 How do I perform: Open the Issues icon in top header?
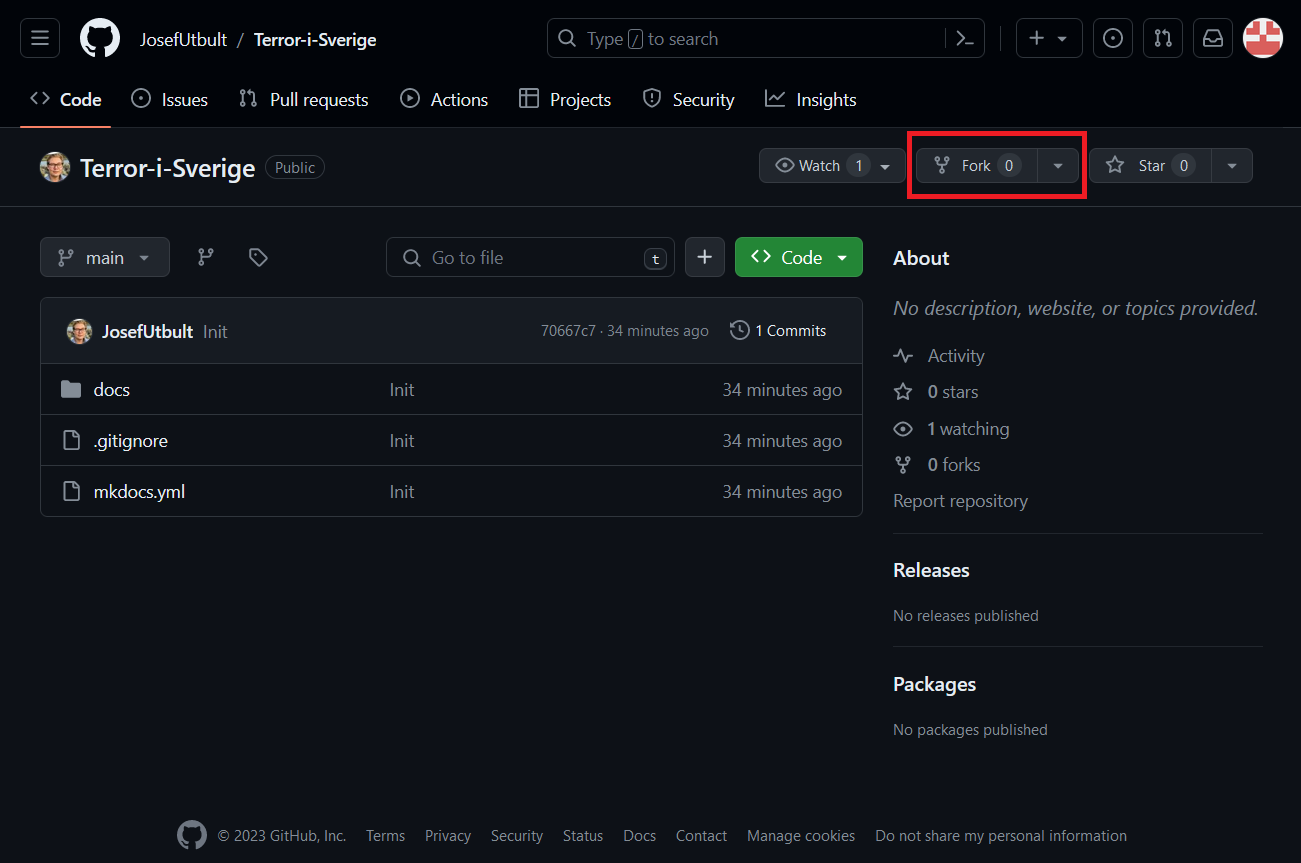click(1113, 39)
